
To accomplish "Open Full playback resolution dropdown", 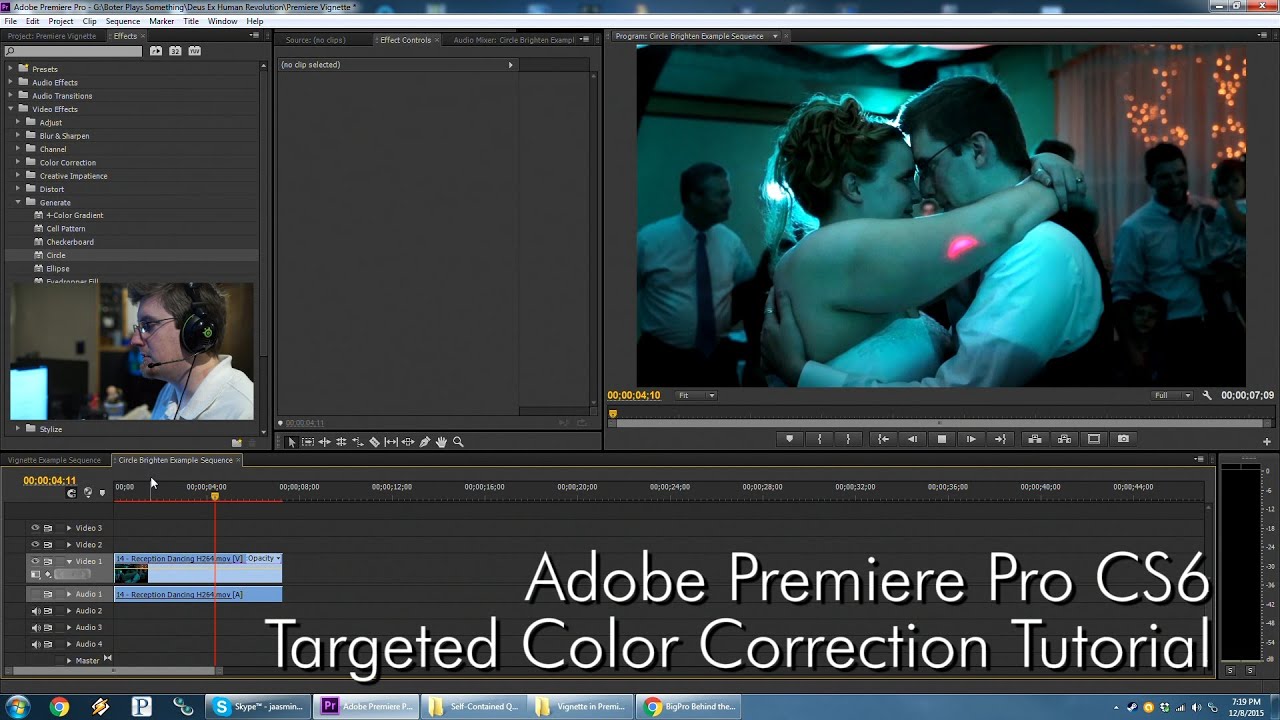I will tap(1172, 396).
